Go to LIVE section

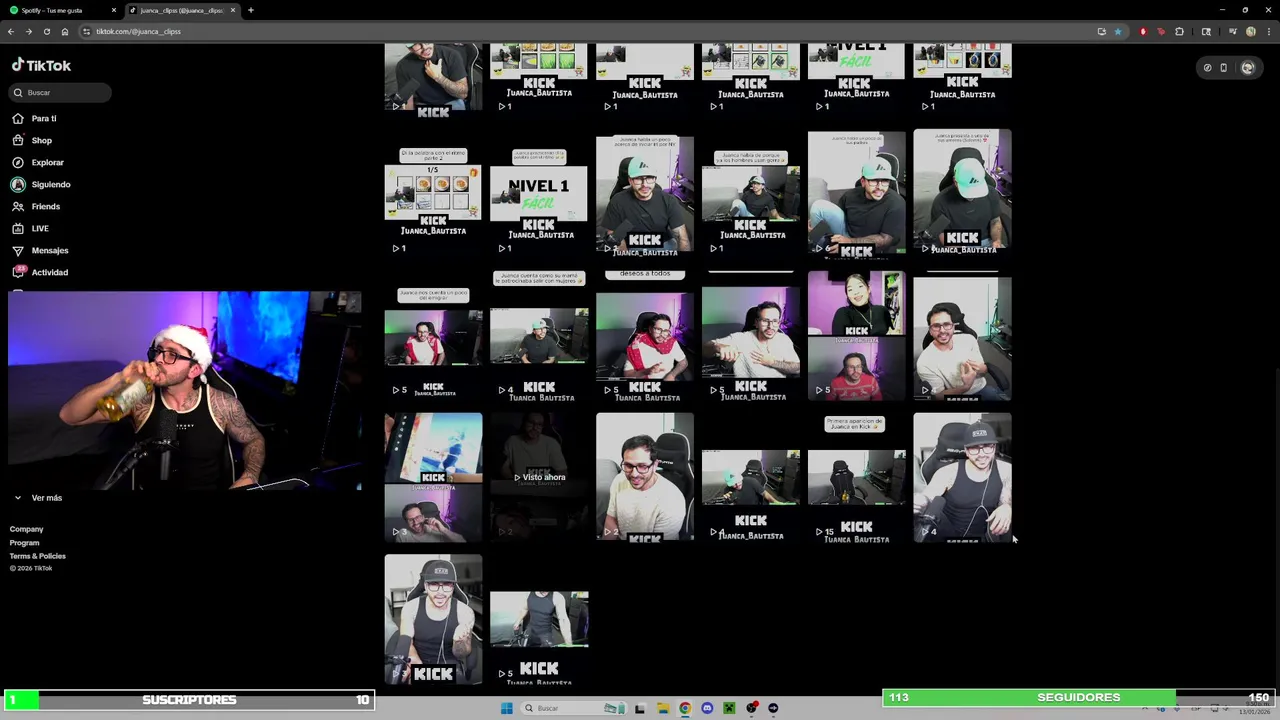pos(40,228)
